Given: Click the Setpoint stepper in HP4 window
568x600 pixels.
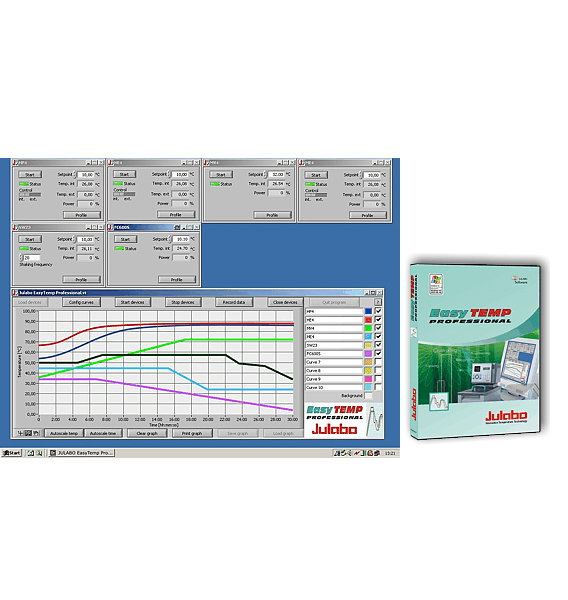Looking at the screenshot, I should tap(74, 174).
